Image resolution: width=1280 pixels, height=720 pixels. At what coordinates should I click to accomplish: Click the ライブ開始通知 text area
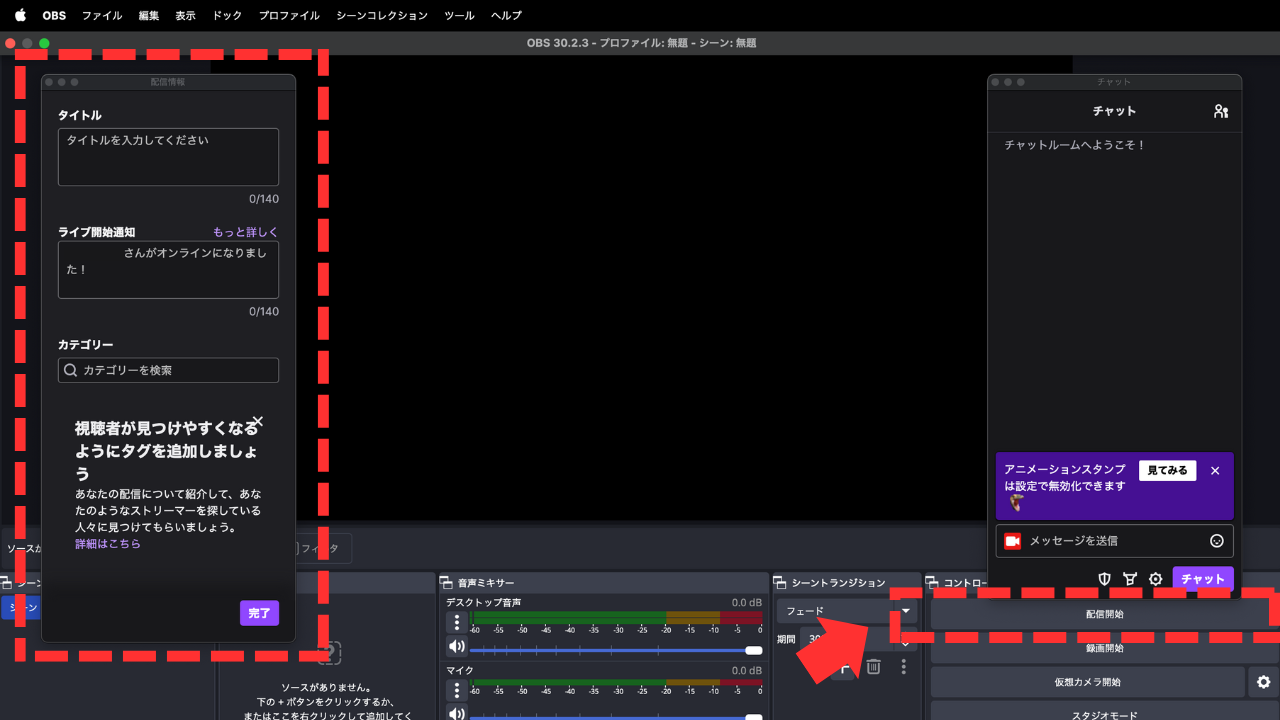tap(168, 270)
